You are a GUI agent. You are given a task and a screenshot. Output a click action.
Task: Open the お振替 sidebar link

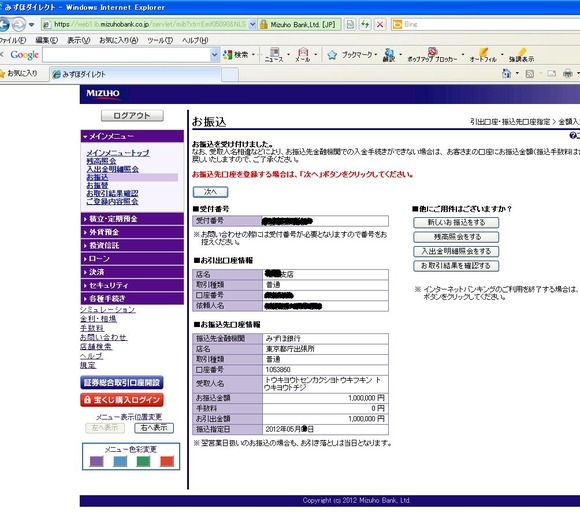97,185
